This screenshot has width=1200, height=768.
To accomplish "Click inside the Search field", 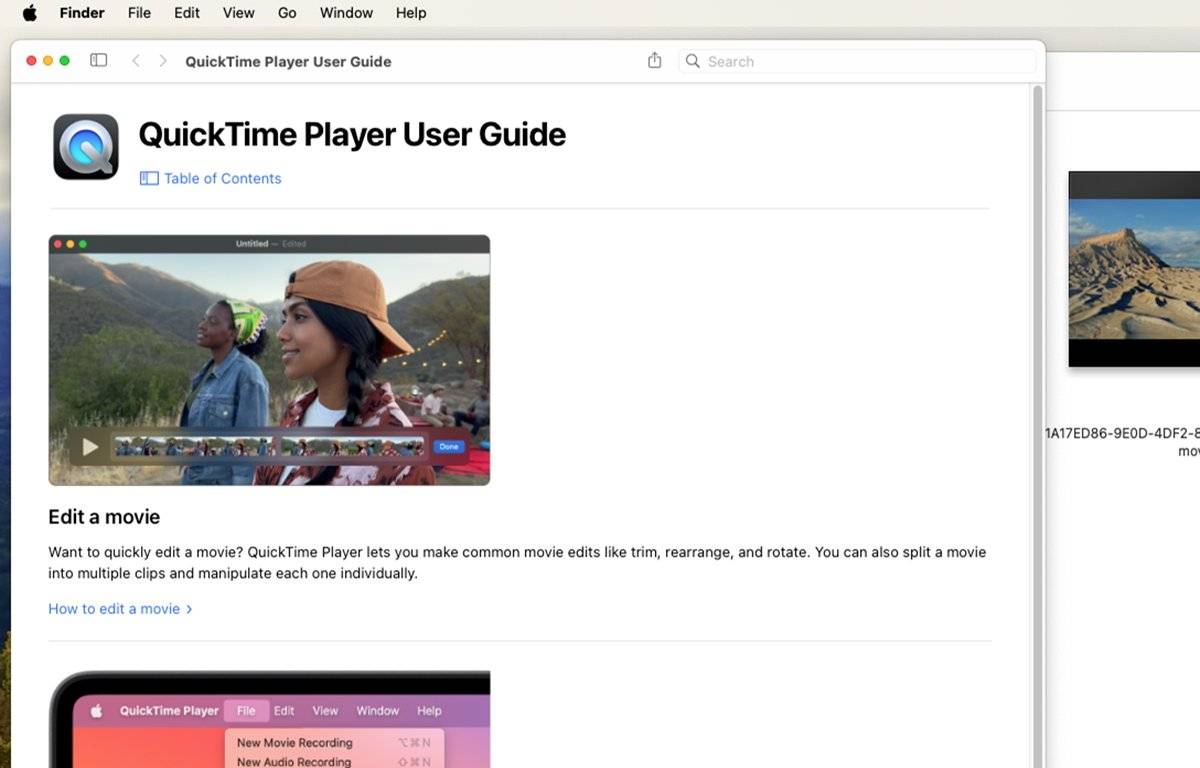I will tap(858, 61).
